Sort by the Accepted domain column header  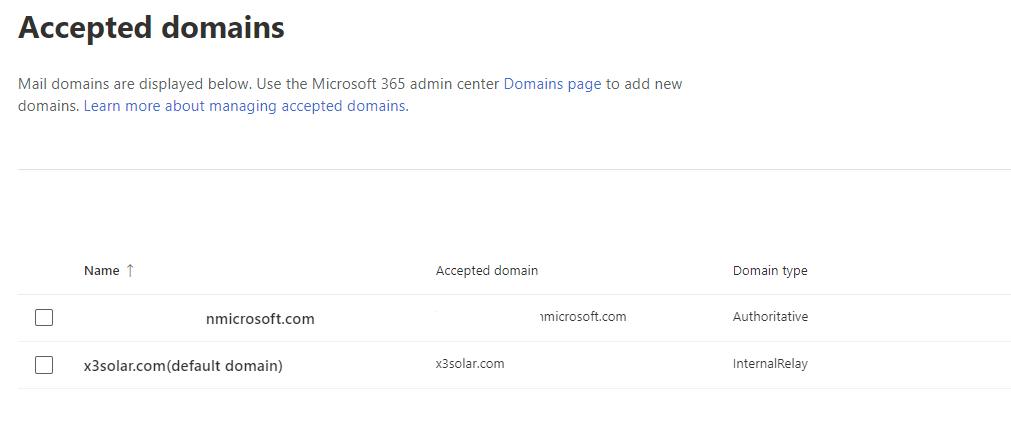[x=487, y=271]
